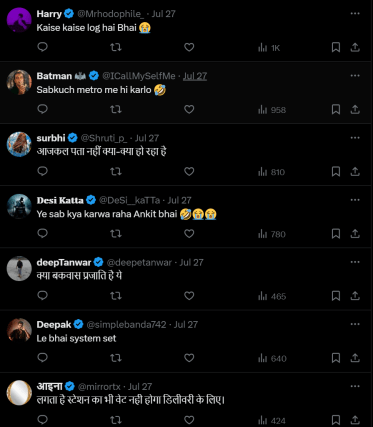This screenshot has height=427, width=373.
Task: Open Deepak's profile picture
Action: point(19,330)
